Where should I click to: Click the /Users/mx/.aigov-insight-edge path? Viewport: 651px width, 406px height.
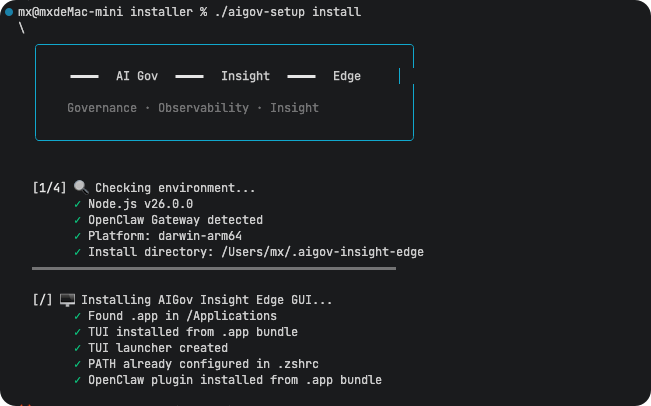(x=322, y=252)
